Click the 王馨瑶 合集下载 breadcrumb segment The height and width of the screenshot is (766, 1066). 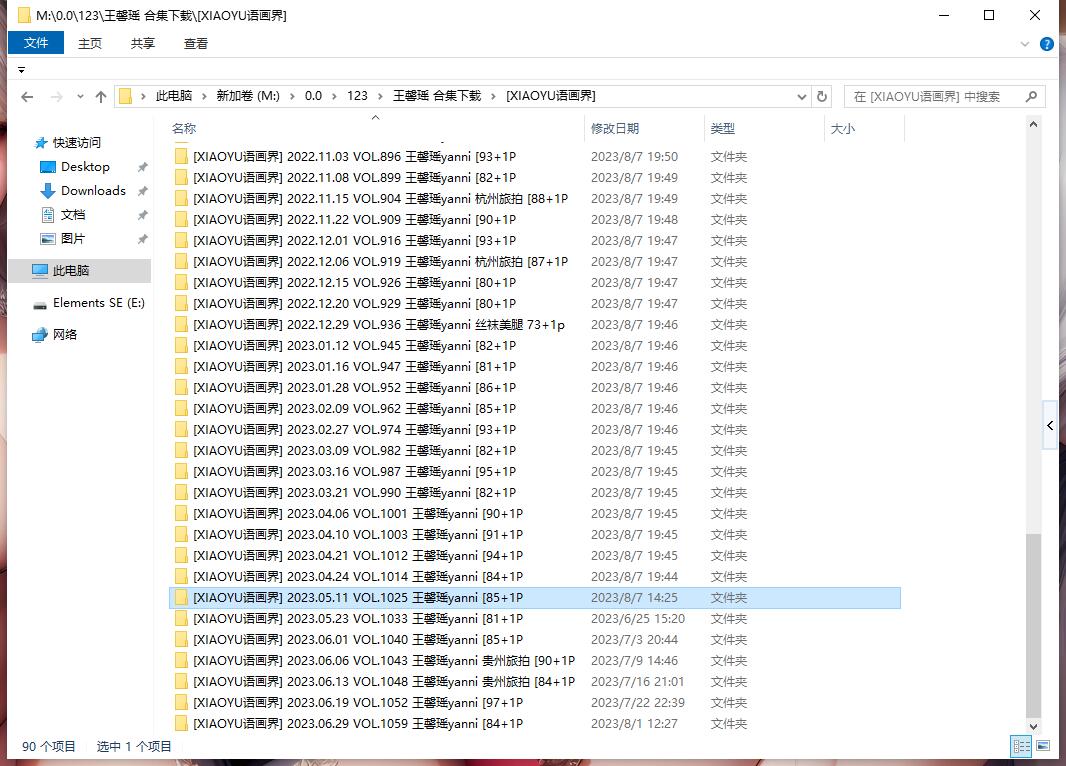(x=437, y=96)
